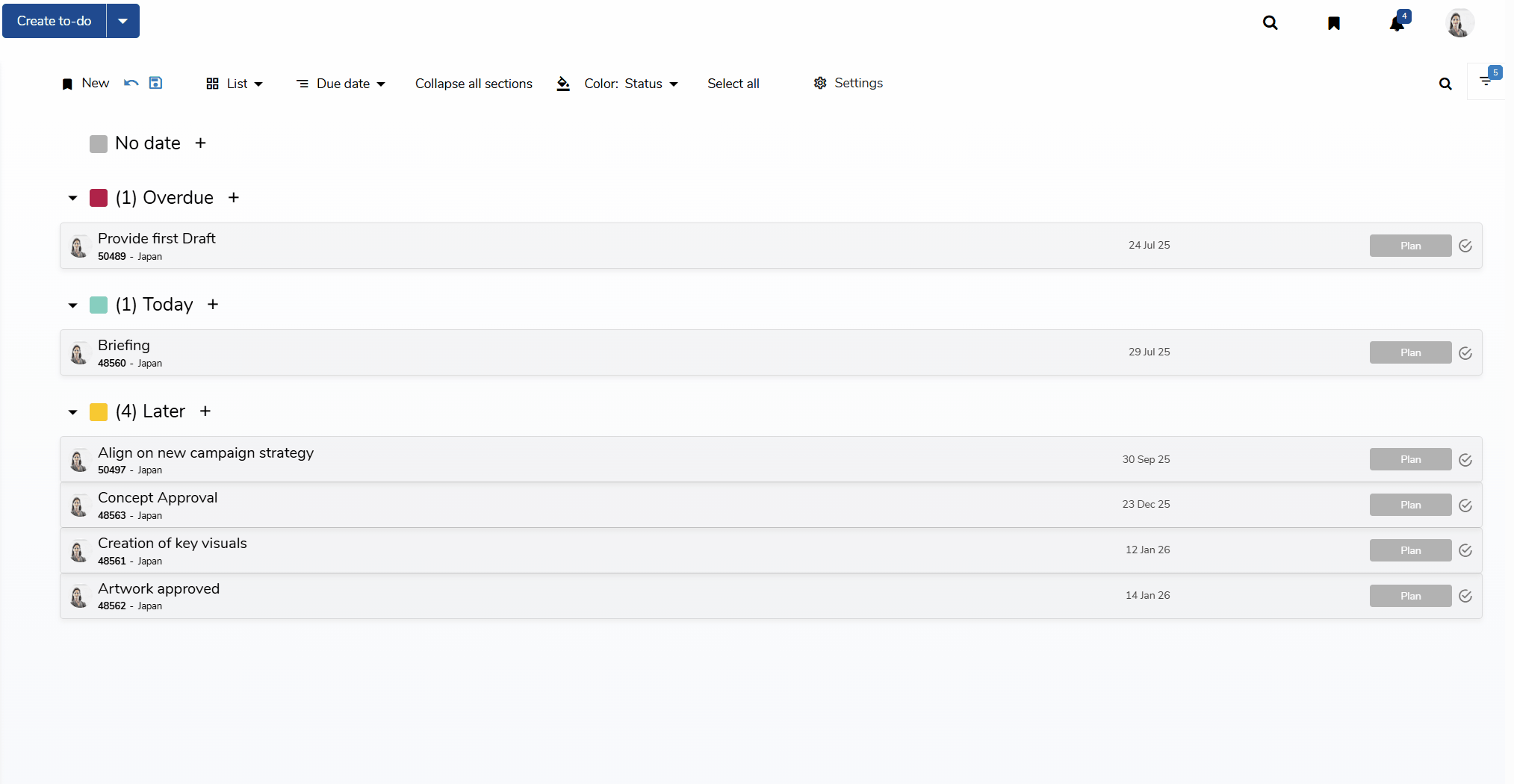Click the undo arrow icon
Screen dimensions: 1514x784
(131, 83)
